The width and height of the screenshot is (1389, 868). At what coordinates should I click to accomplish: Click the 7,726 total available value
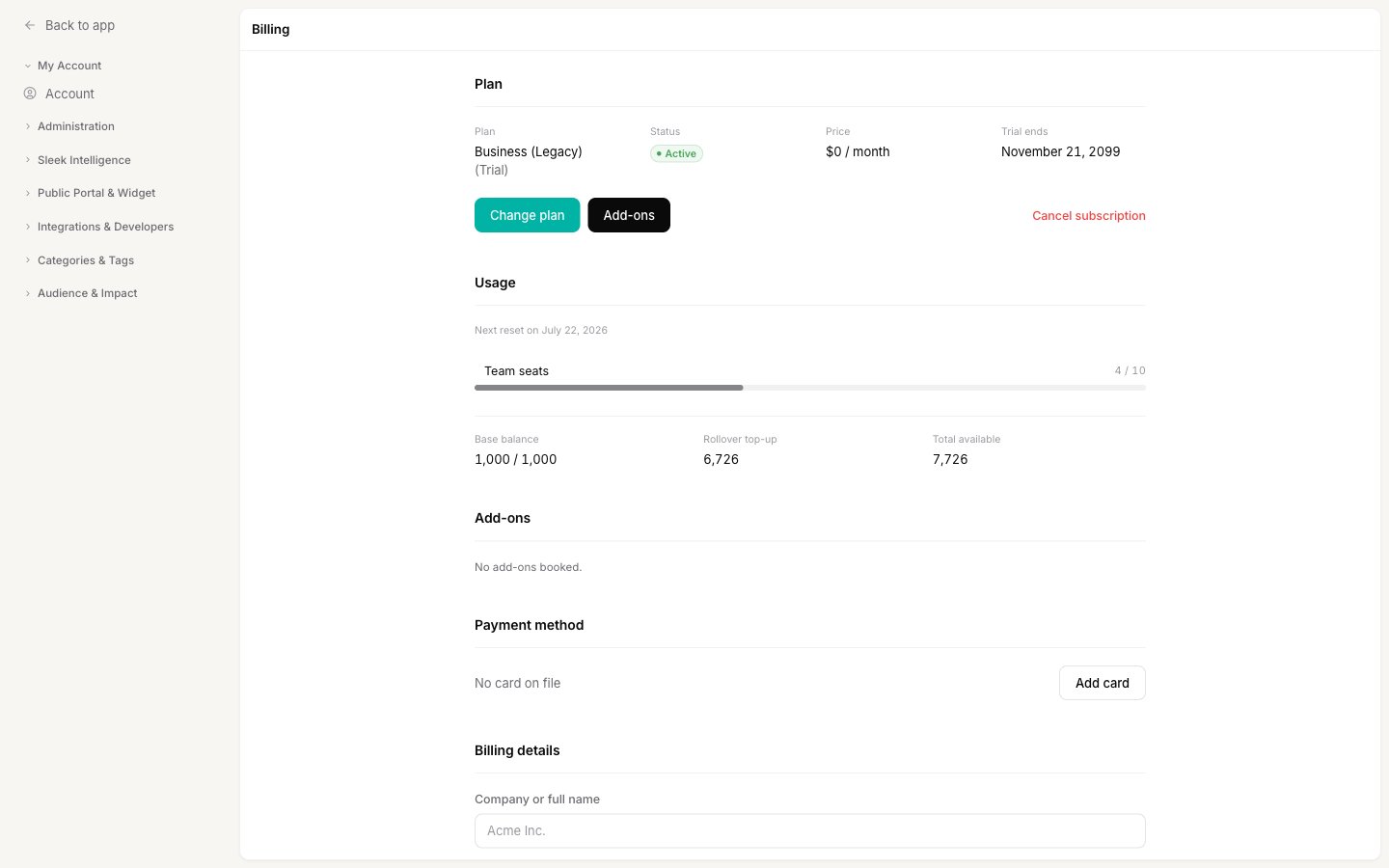(x=950, y=459)
